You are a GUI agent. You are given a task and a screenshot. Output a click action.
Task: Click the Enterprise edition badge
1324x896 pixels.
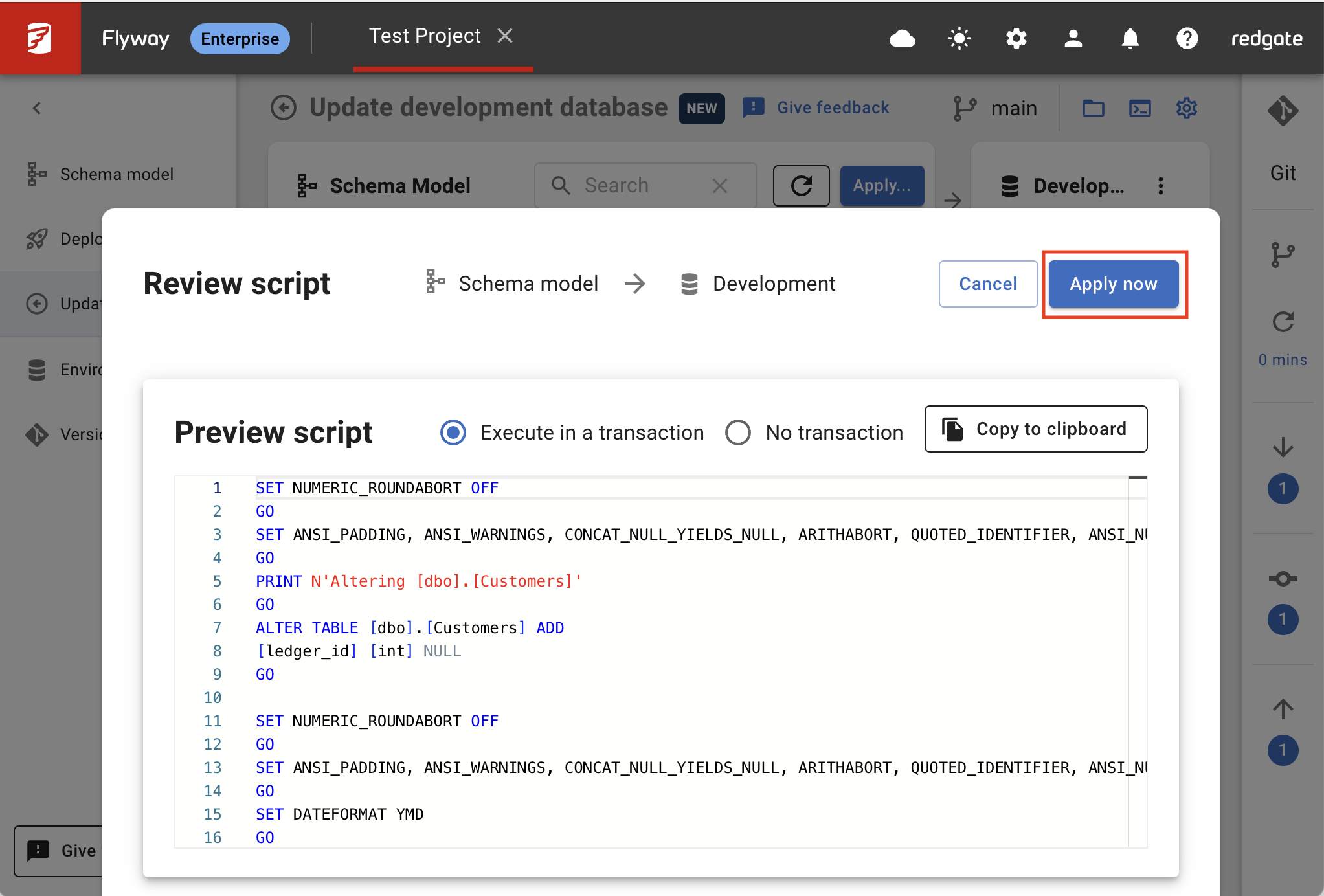pos(240,39)
